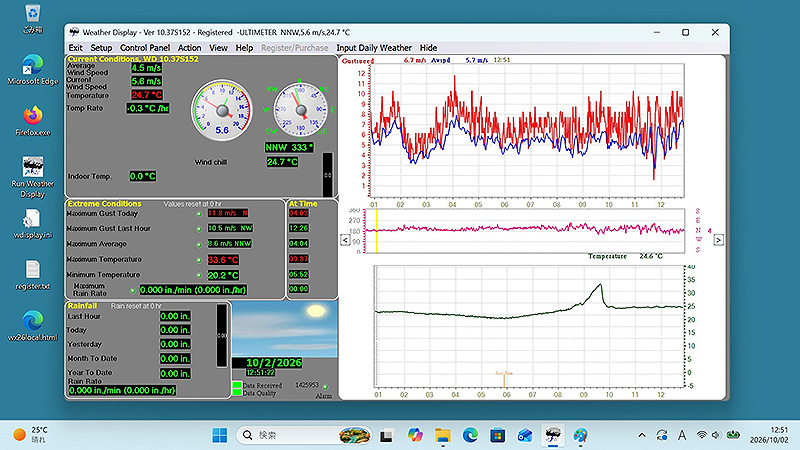Click the Rain Rate 0.000 in./min value
800x450 pixels.
(x=122, y=391)
